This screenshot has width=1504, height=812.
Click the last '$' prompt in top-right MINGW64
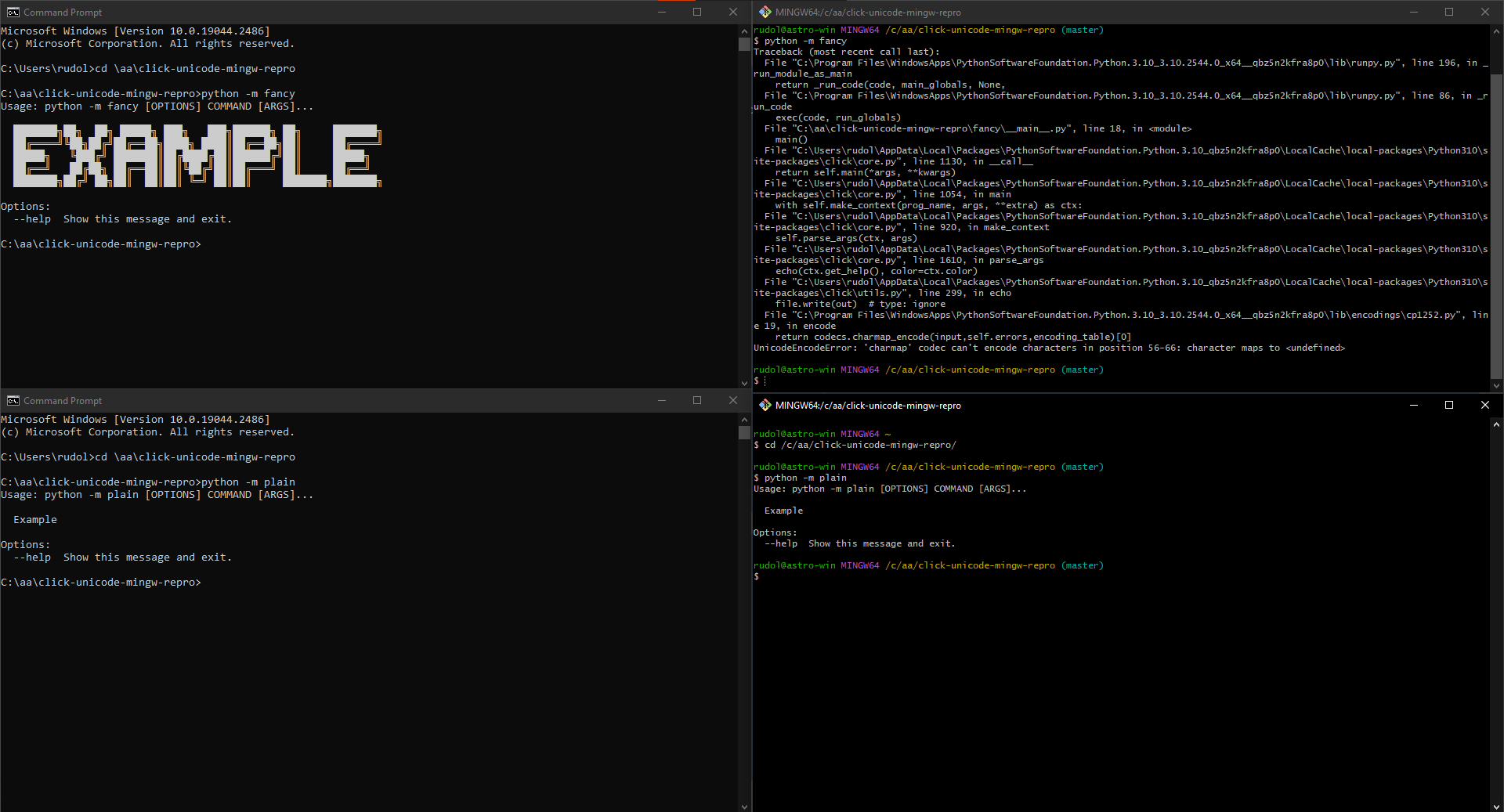click(757, 381)
